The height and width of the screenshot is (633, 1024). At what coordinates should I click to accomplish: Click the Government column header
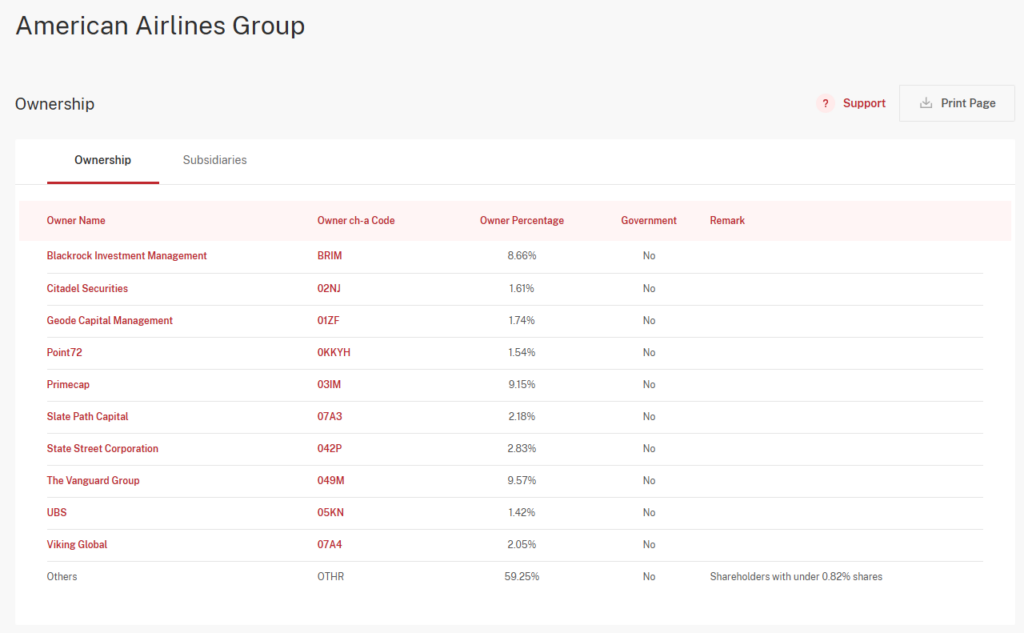pyautogui.click(x=648, y=220)
